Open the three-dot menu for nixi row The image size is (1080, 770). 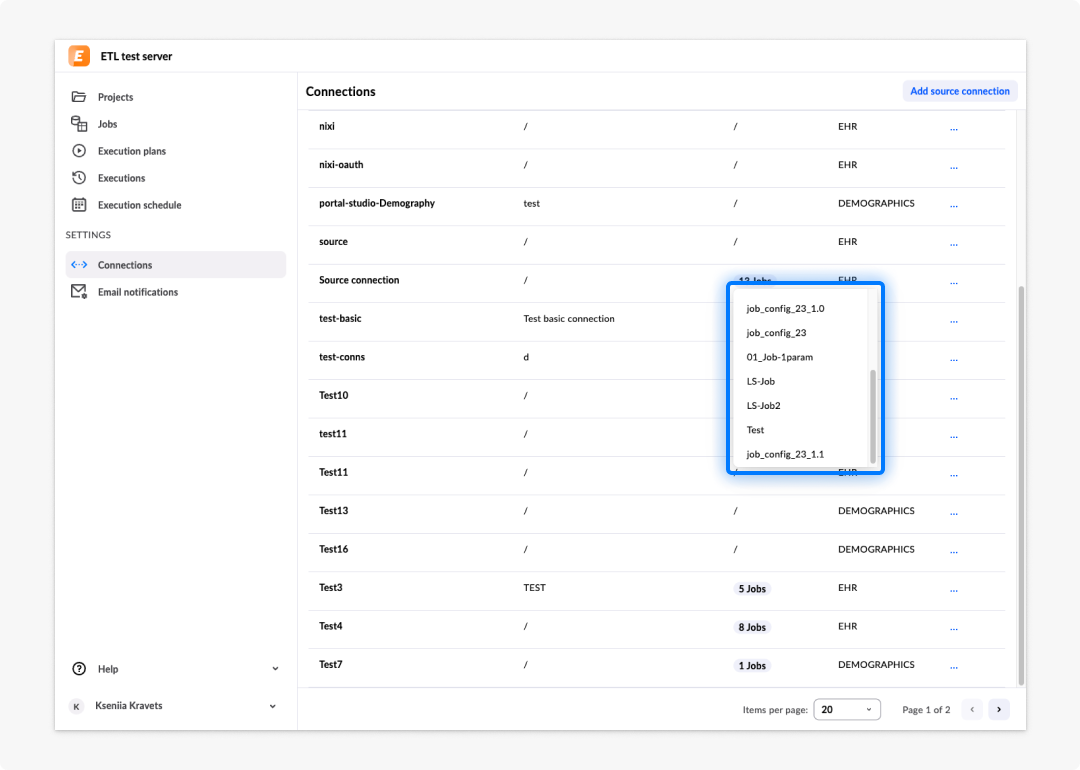click(x=953, y=127)
